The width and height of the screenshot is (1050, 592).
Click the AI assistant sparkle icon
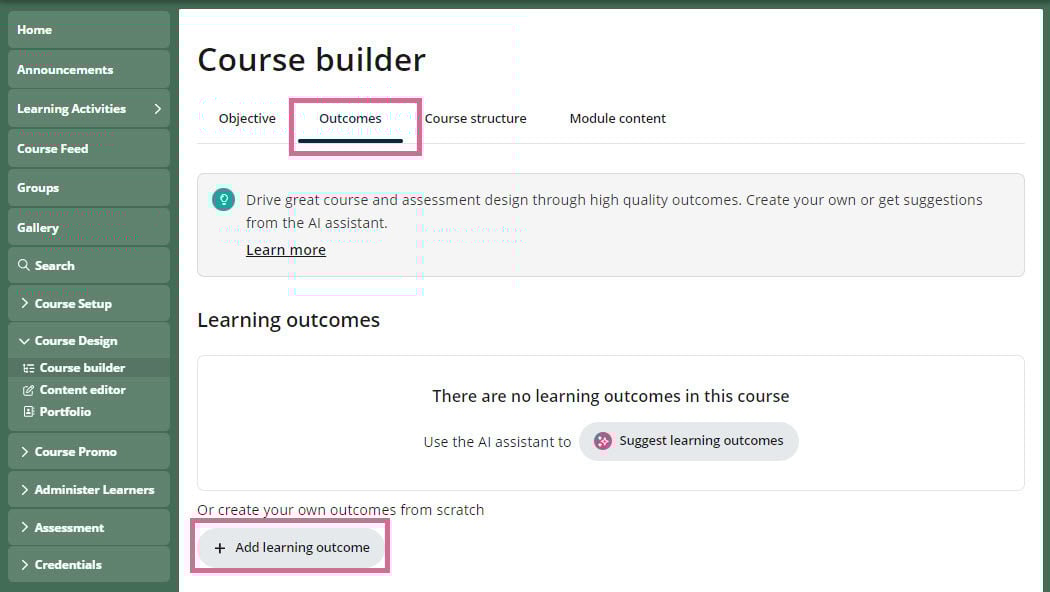603,441
